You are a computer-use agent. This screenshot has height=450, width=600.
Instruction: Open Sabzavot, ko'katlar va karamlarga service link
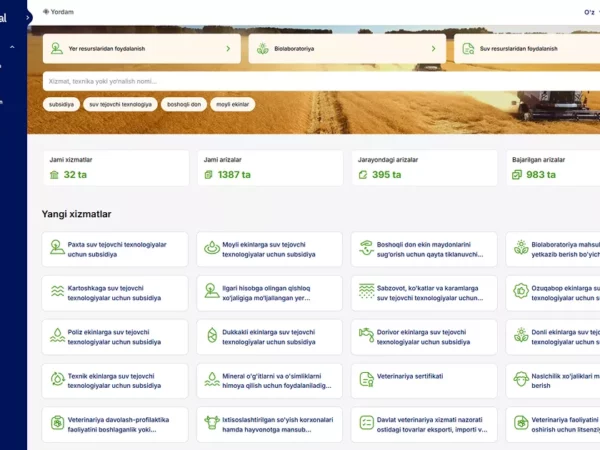click(x=422, y=291)
